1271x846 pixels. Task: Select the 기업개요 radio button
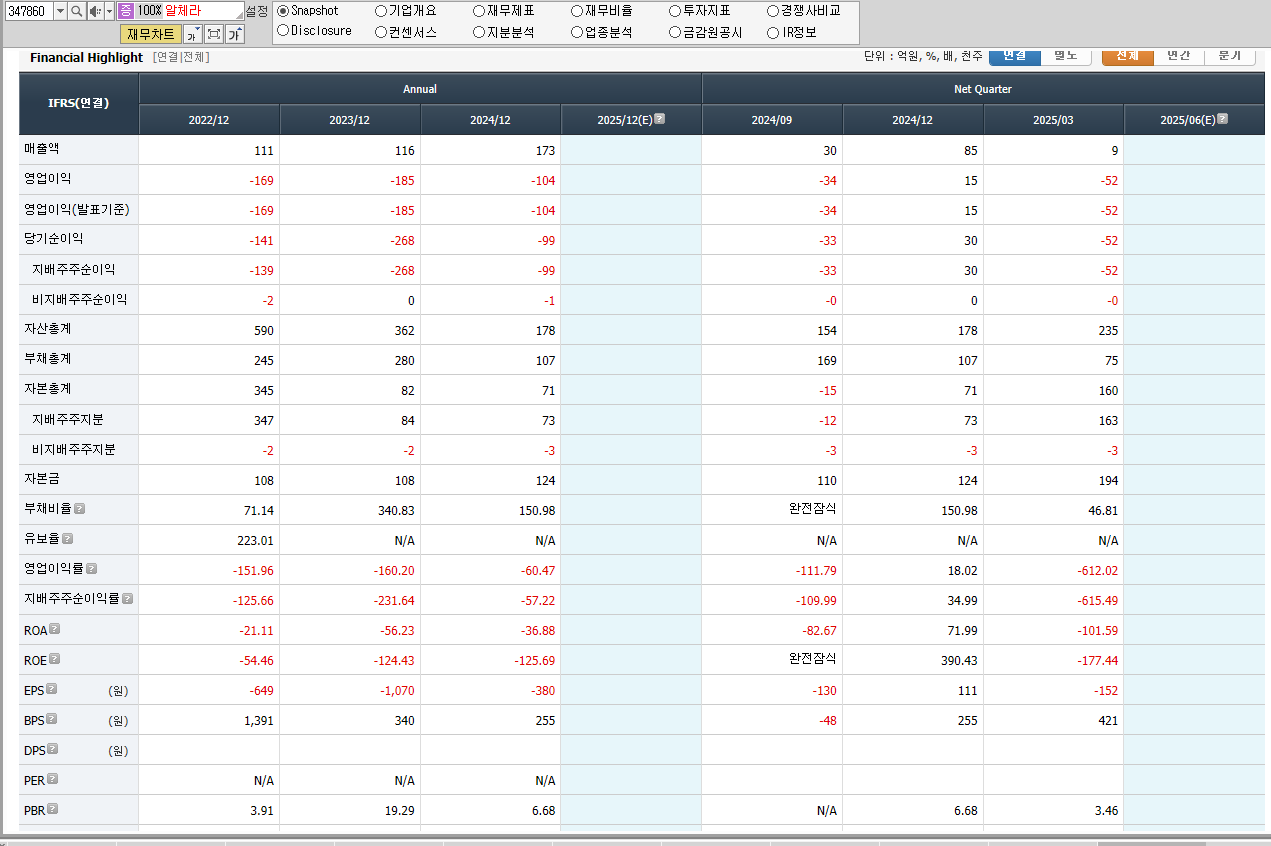pyautogui.click(x=381, y=11)
